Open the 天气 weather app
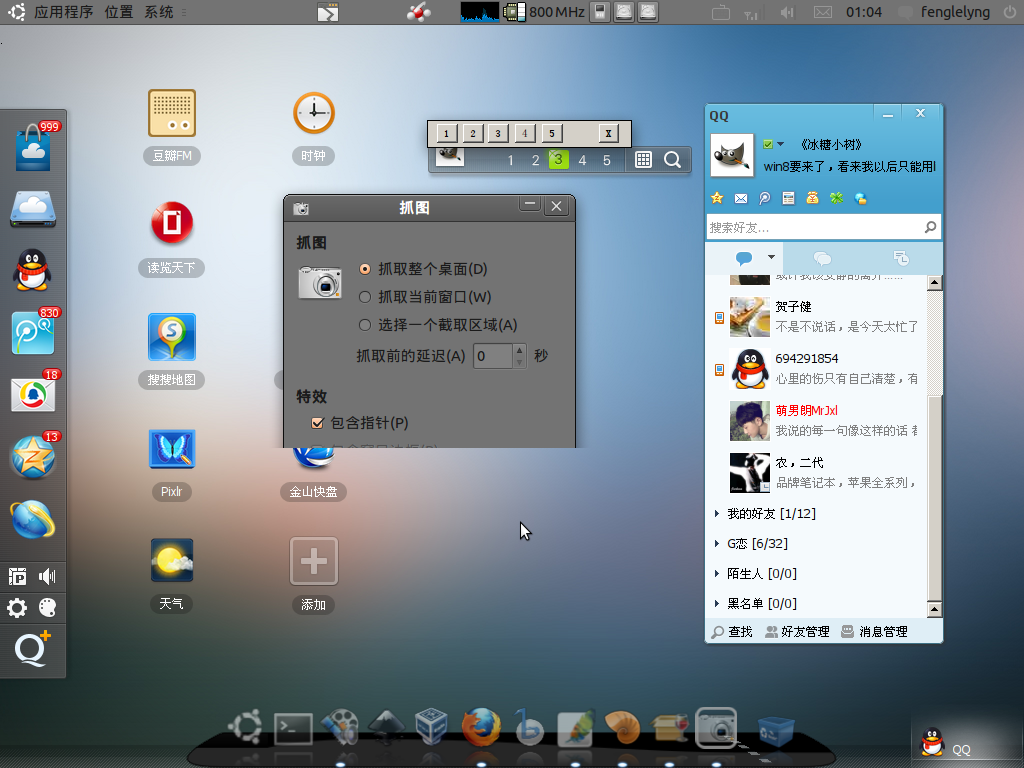The width and height of the screenshot is (1024, 768). click(172, 560)
